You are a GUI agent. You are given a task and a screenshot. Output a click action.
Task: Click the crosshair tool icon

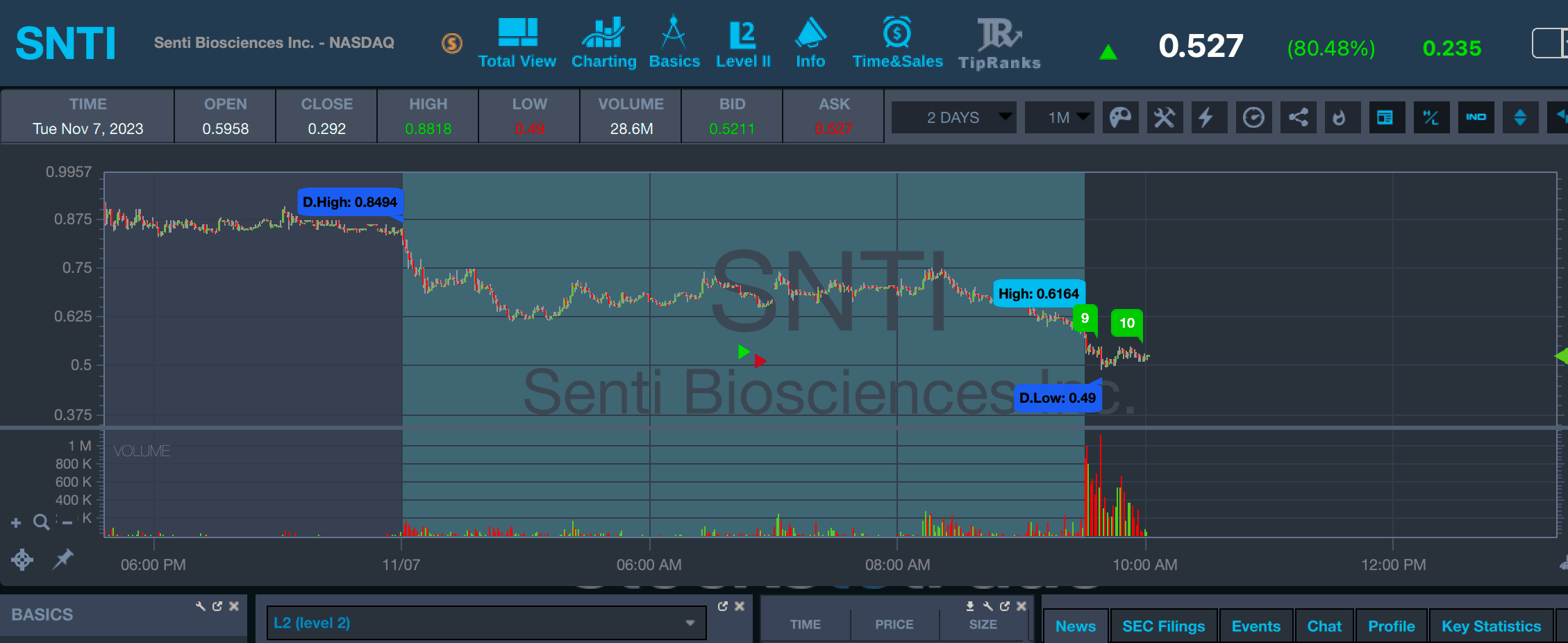22,560
